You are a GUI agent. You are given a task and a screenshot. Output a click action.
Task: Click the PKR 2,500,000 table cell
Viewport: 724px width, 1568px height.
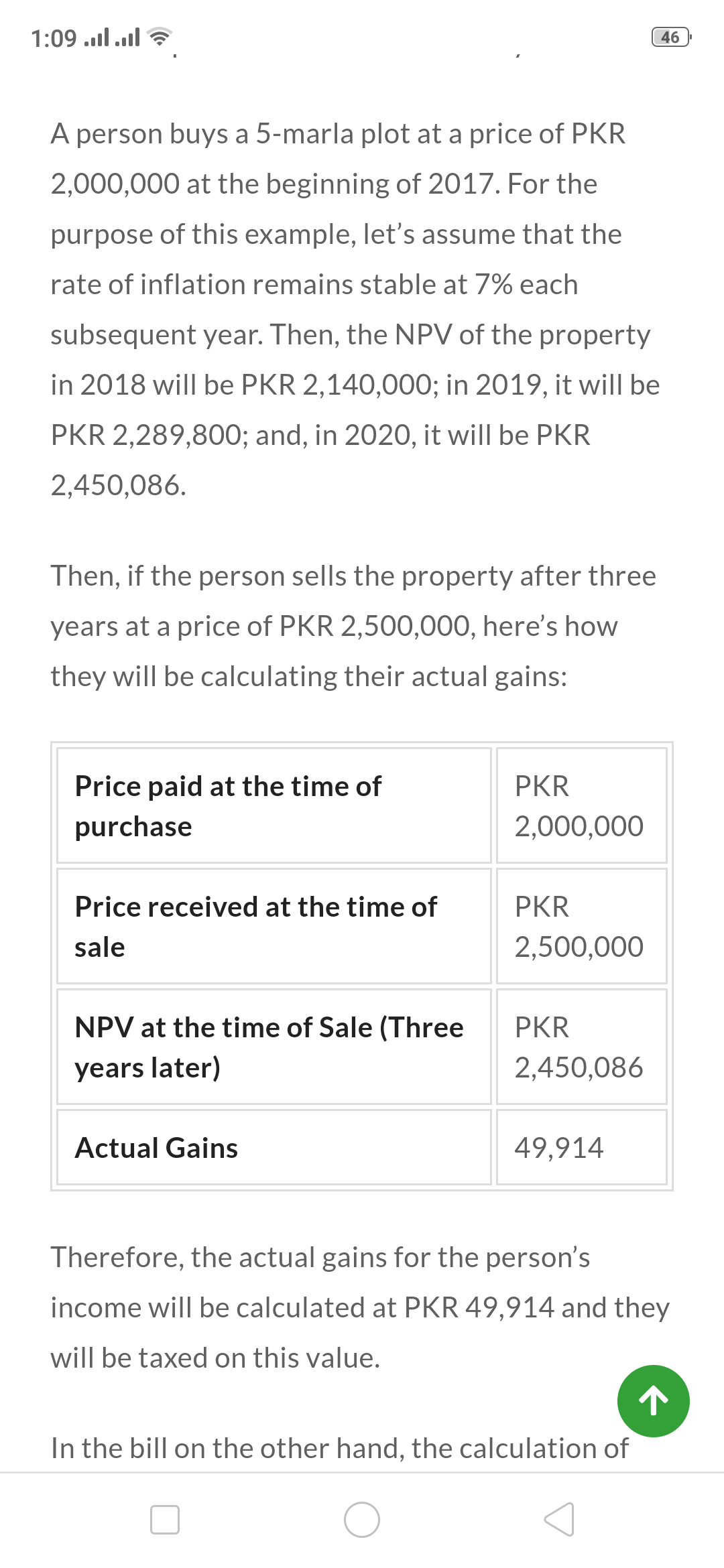click(x=581, y=926)
